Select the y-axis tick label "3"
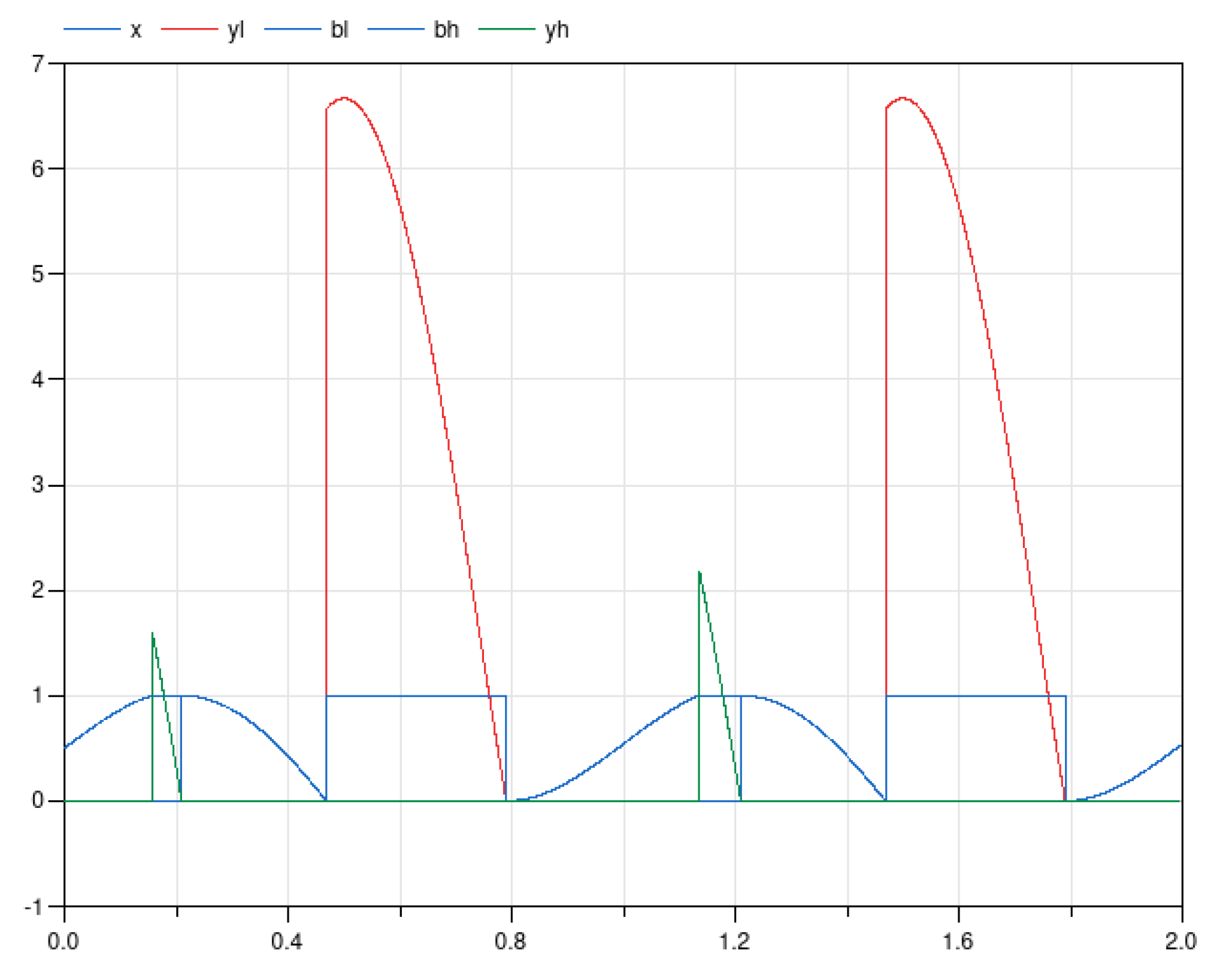 pyautogui.click(x=37, y=485)
